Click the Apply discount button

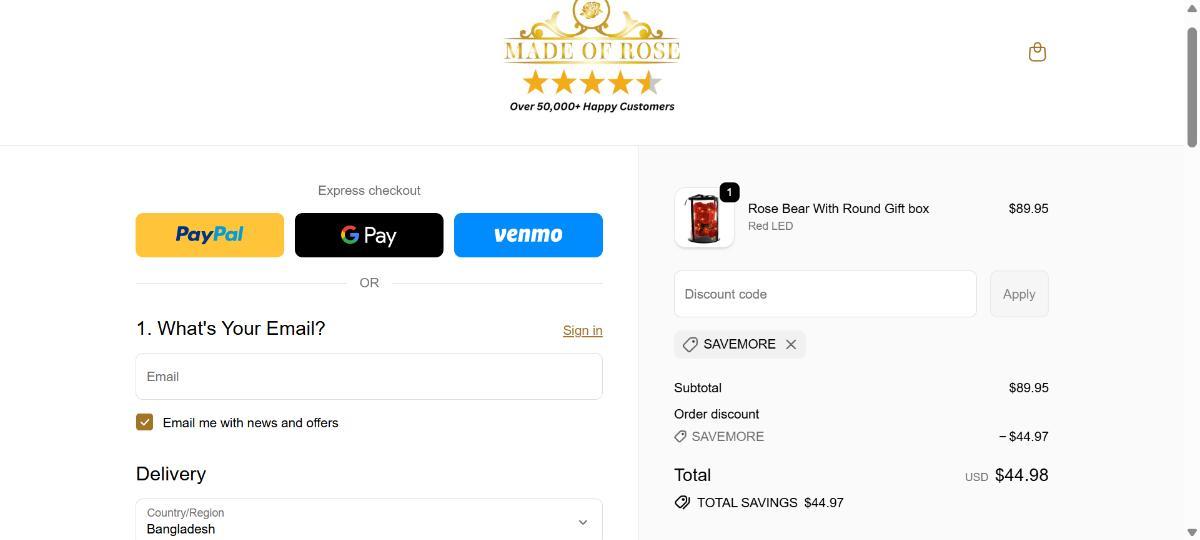click(1019, 294)
